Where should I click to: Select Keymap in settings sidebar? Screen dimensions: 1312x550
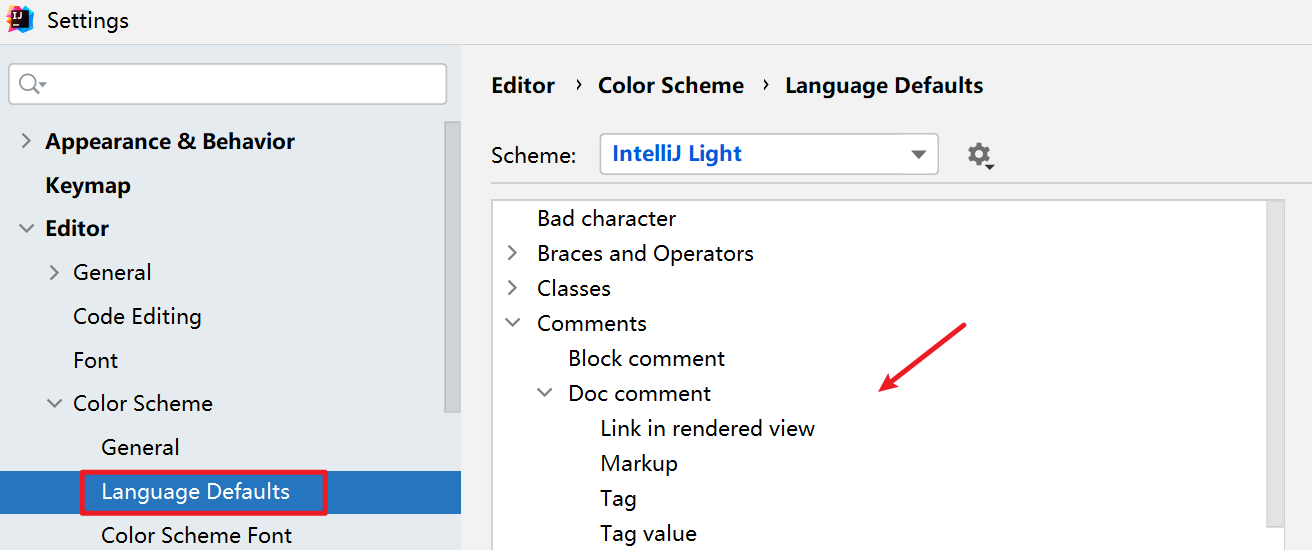pos(88,185)
